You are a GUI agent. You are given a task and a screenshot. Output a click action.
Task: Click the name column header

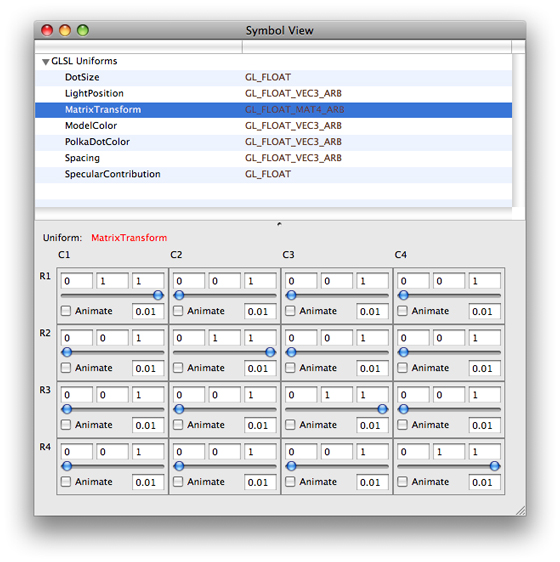pos(138,47)
